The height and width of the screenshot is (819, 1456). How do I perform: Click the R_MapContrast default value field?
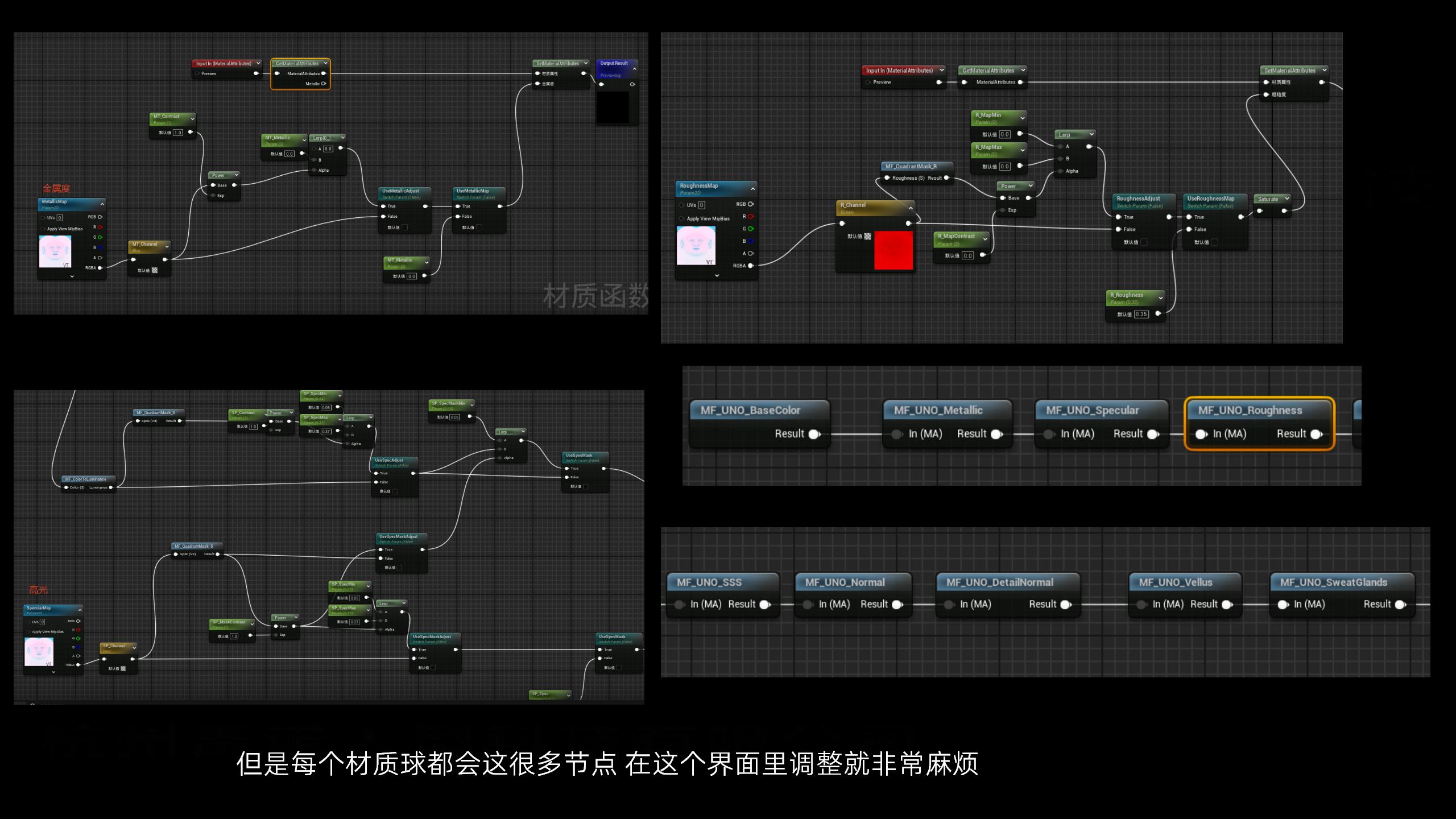(968, 256)
